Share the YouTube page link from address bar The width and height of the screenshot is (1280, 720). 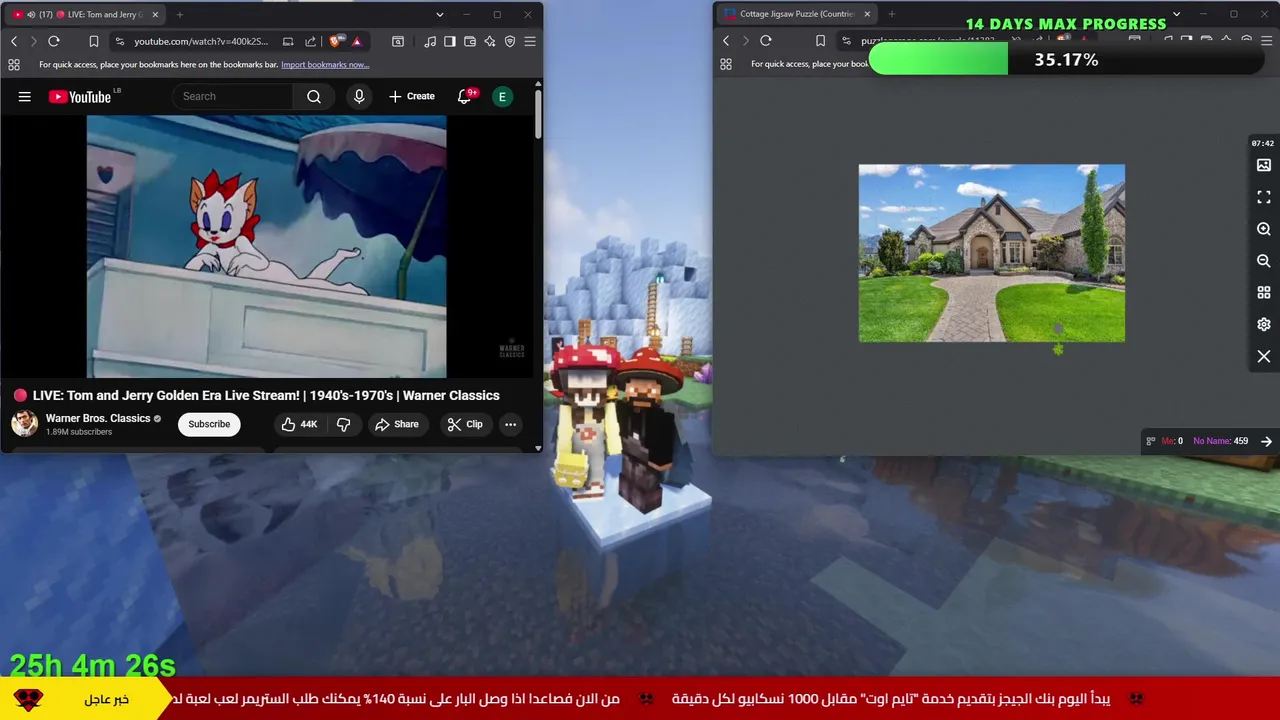(x=310, y=41)
